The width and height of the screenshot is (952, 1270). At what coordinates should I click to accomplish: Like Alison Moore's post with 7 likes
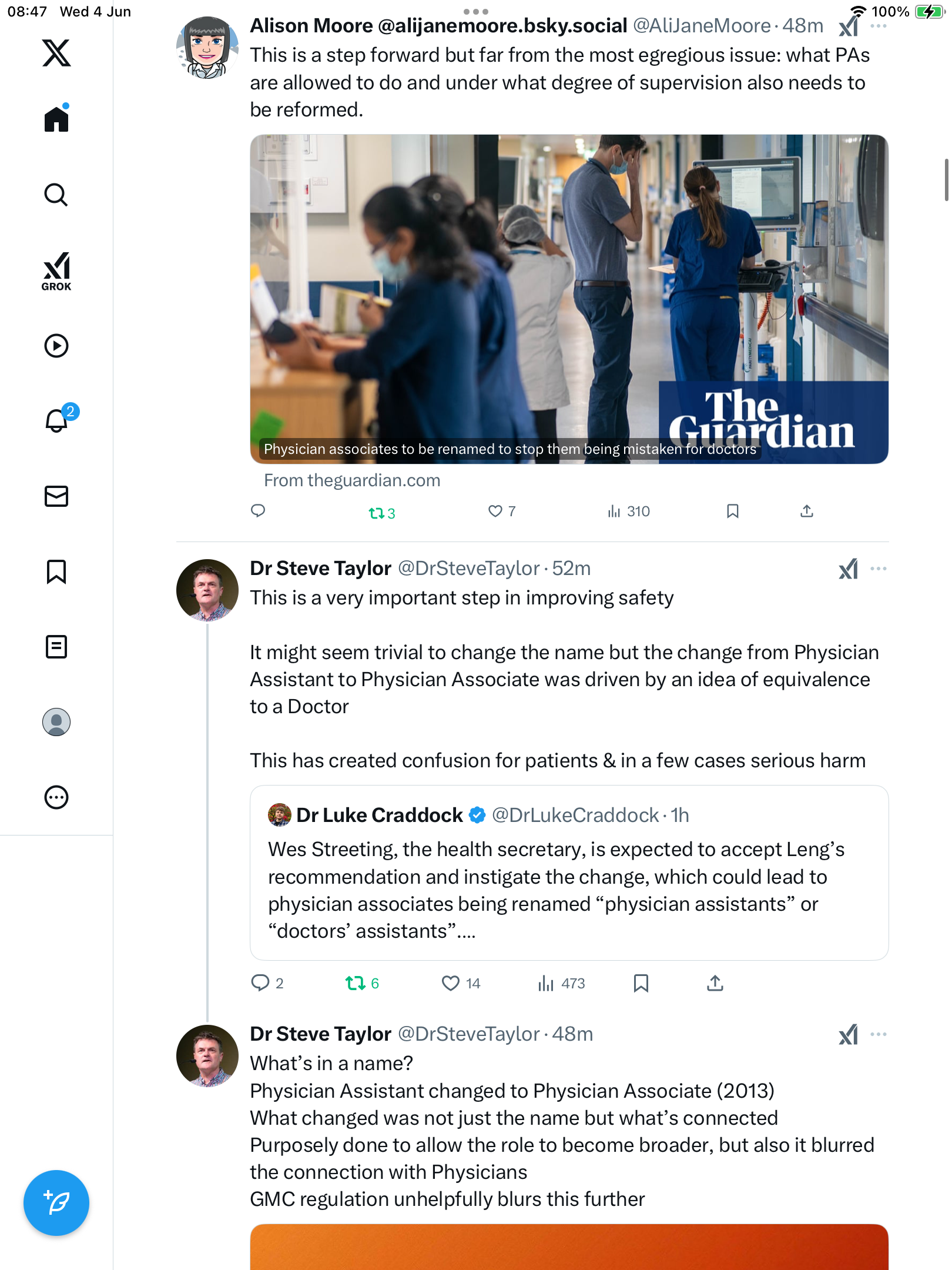502,512
